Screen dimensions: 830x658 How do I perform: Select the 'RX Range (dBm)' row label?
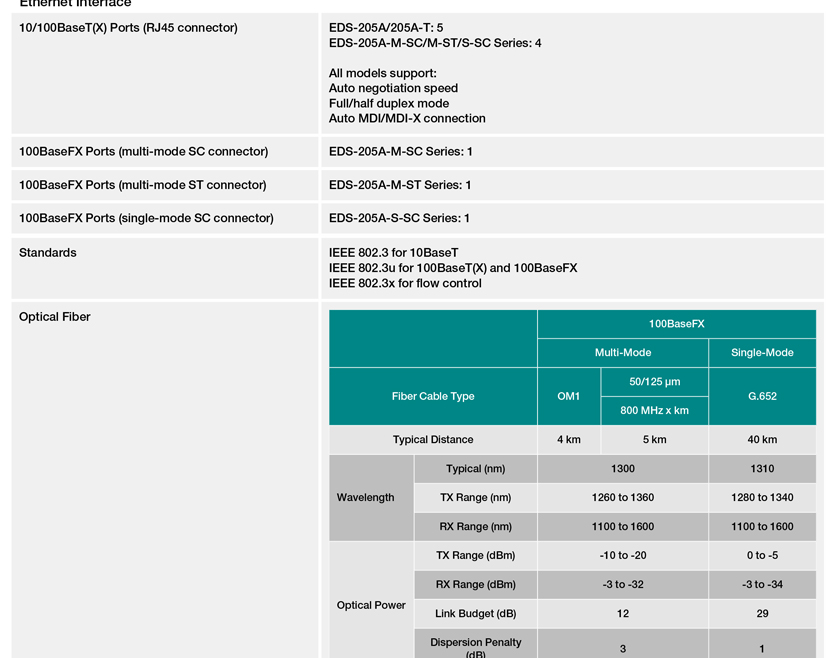[x=475, y=584]
